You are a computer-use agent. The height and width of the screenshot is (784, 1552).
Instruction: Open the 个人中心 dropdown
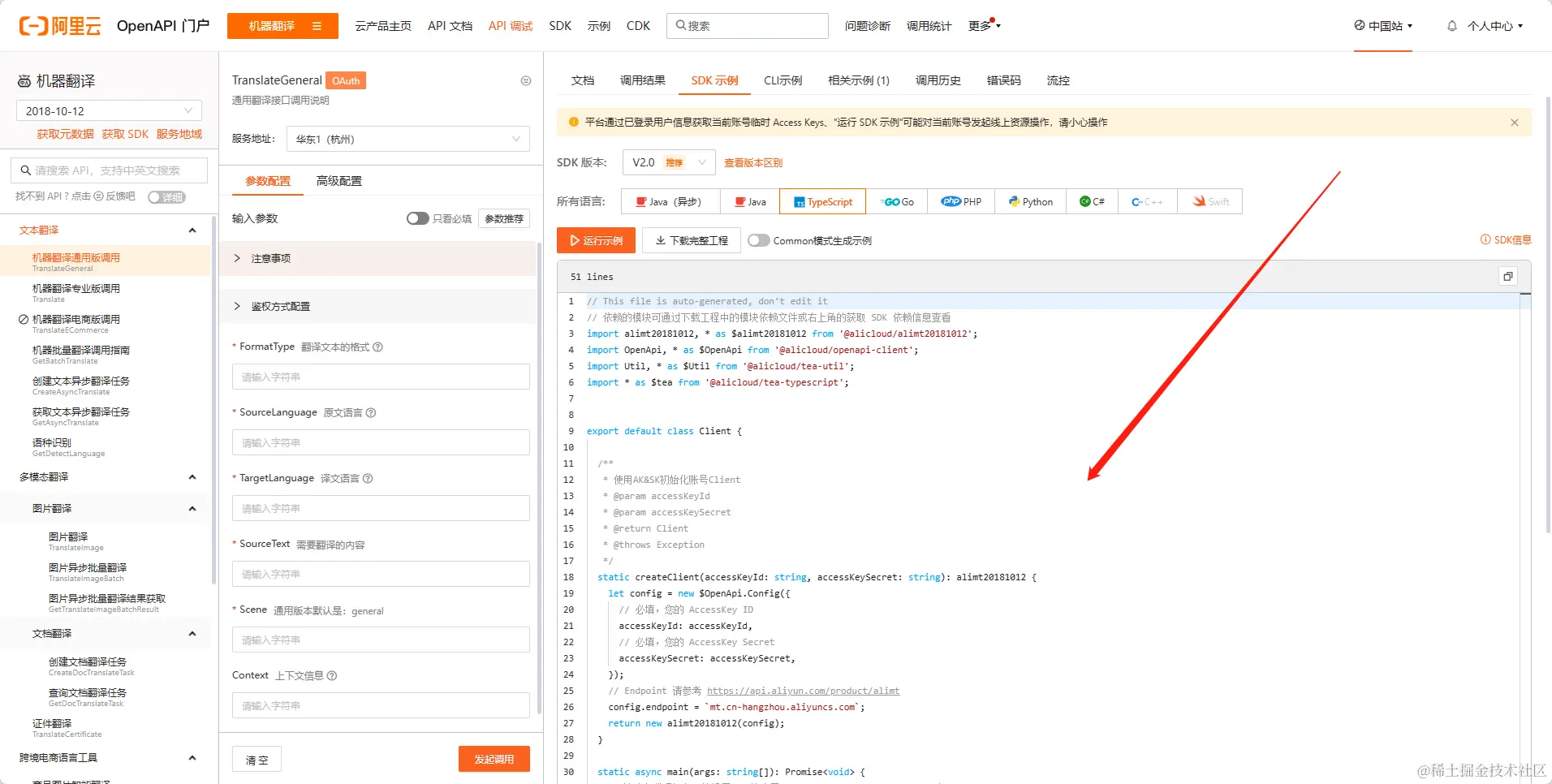click(x=1494, y=26)
